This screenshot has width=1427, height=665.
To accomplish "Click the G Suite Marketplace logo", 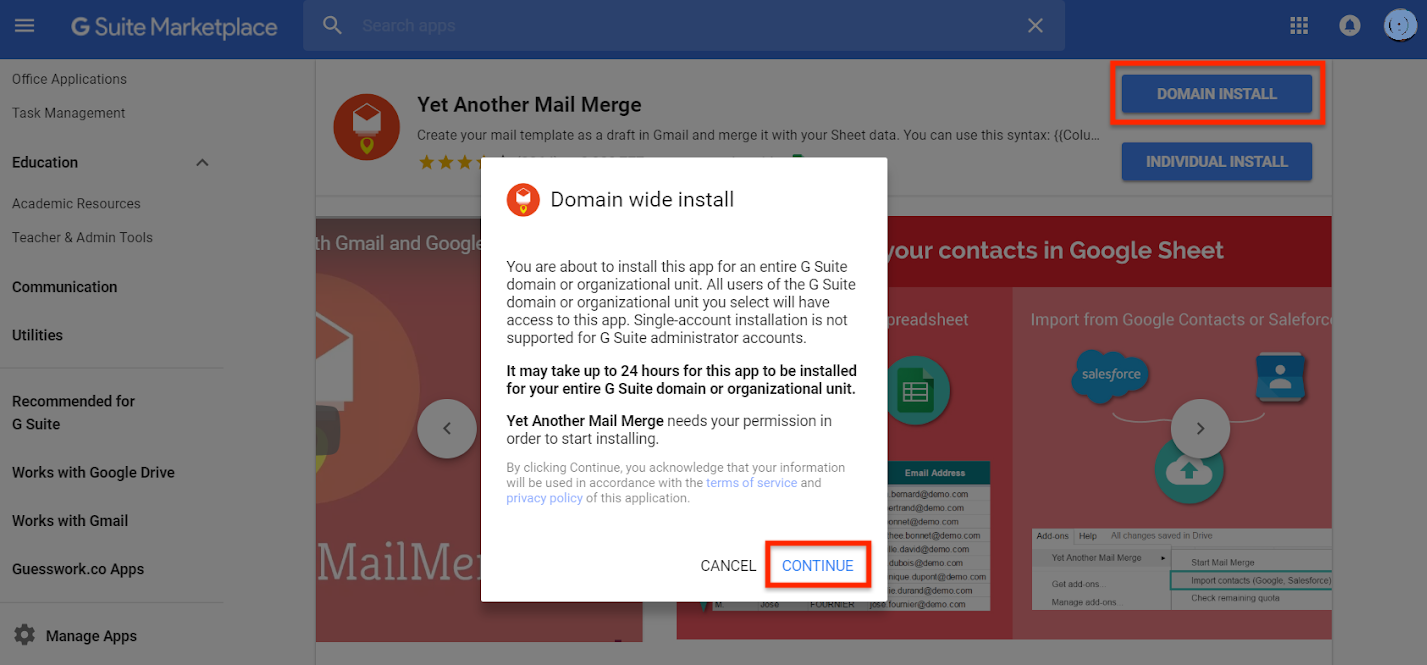I will pyautogui.click(x=174, y=27).
